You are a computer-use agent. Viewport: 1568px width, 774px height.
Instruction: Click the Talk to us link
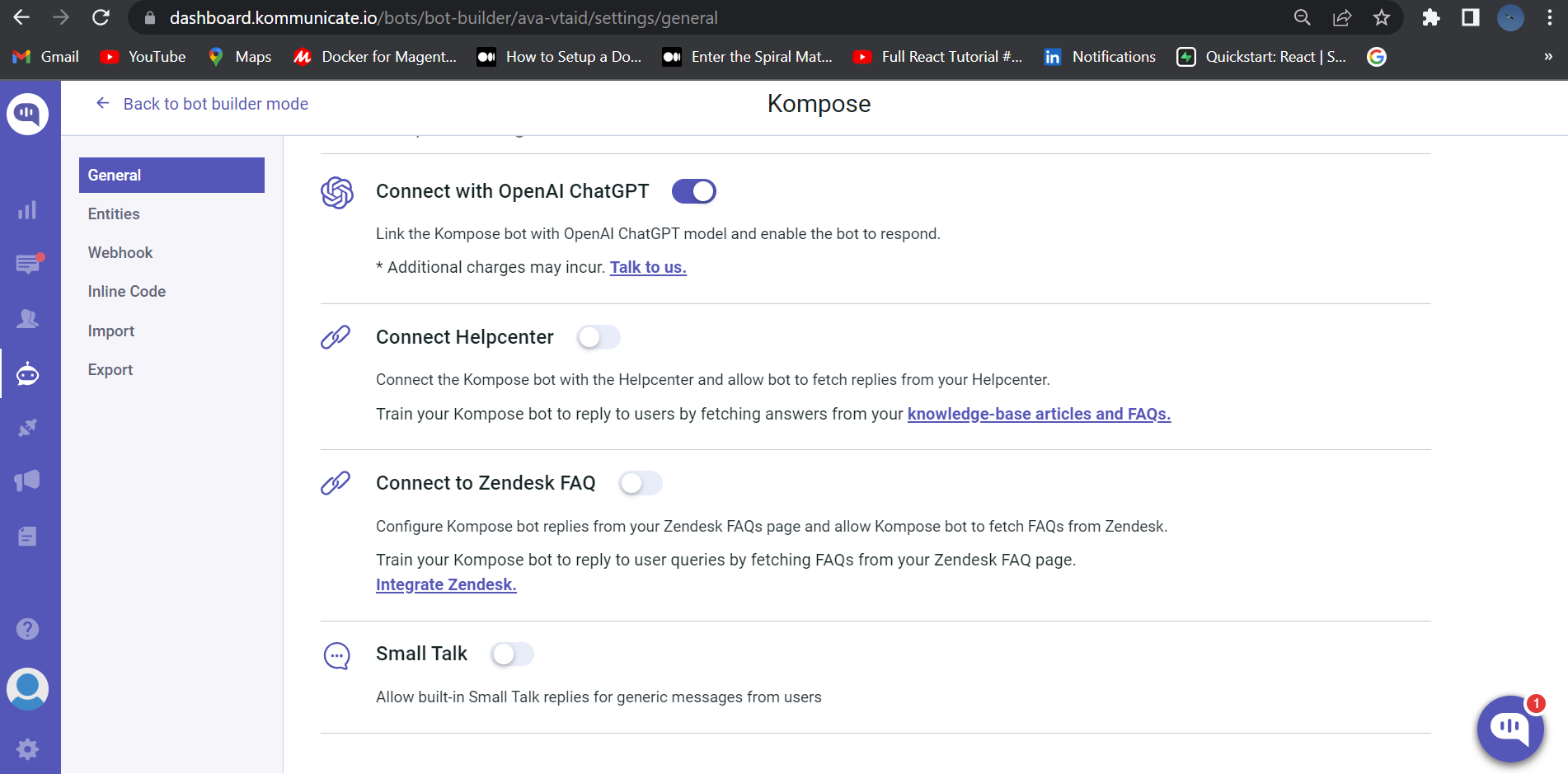[648, 267]
